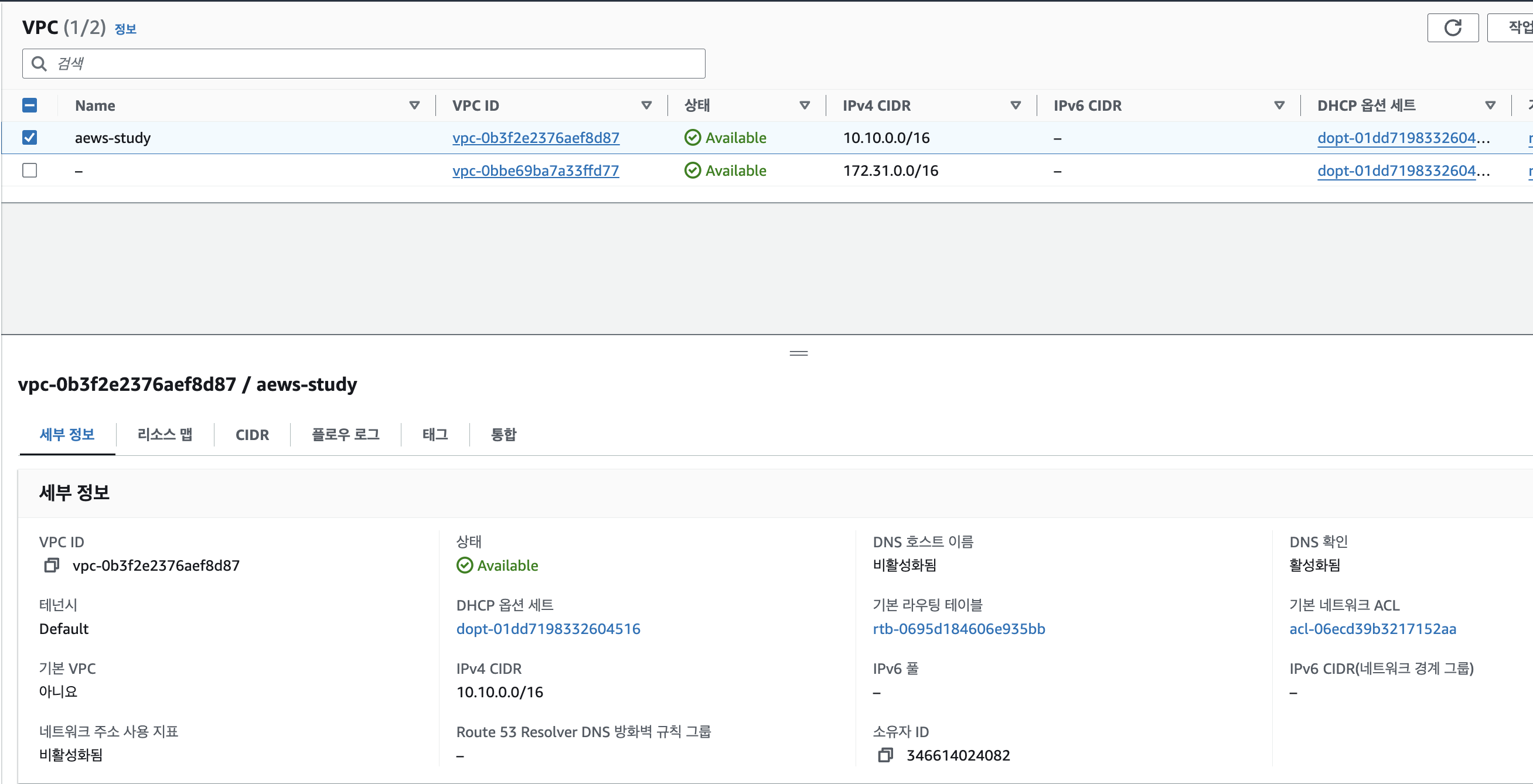Click the IPv4 CIDR column sort arrow
The width and height of the screenshot is (1533, 784).
point(1016,105)
